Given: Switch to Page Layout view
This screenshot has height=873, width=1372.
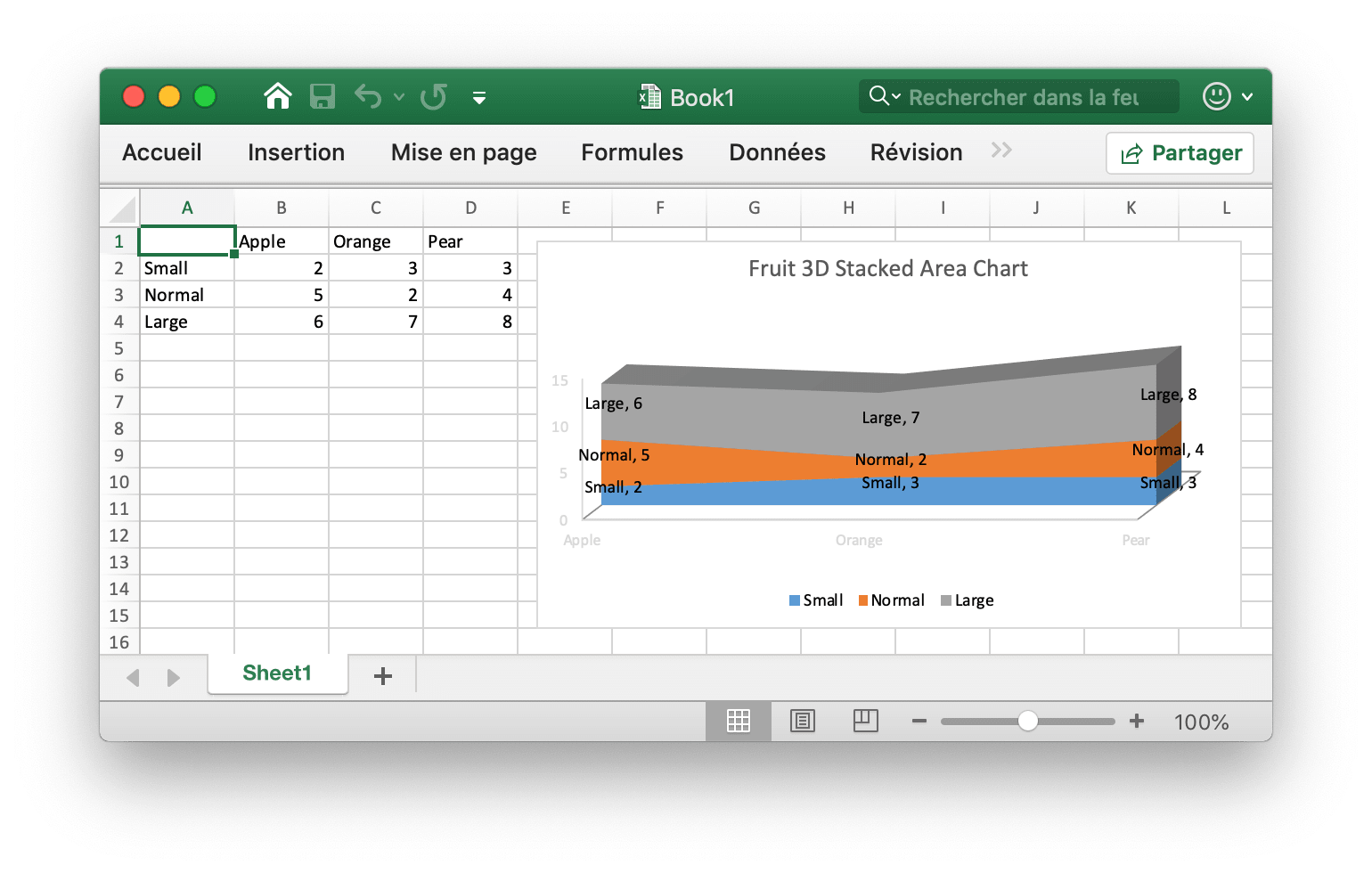Looking at the screenshot, I should coord(802,721).
